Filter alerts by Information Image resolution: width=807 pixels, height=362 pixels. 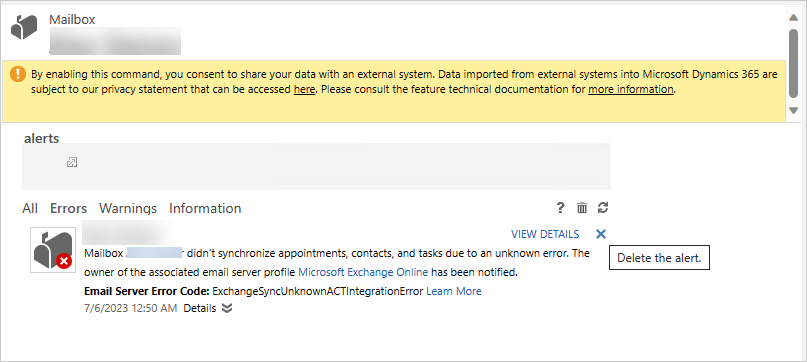tap(205, 208)
